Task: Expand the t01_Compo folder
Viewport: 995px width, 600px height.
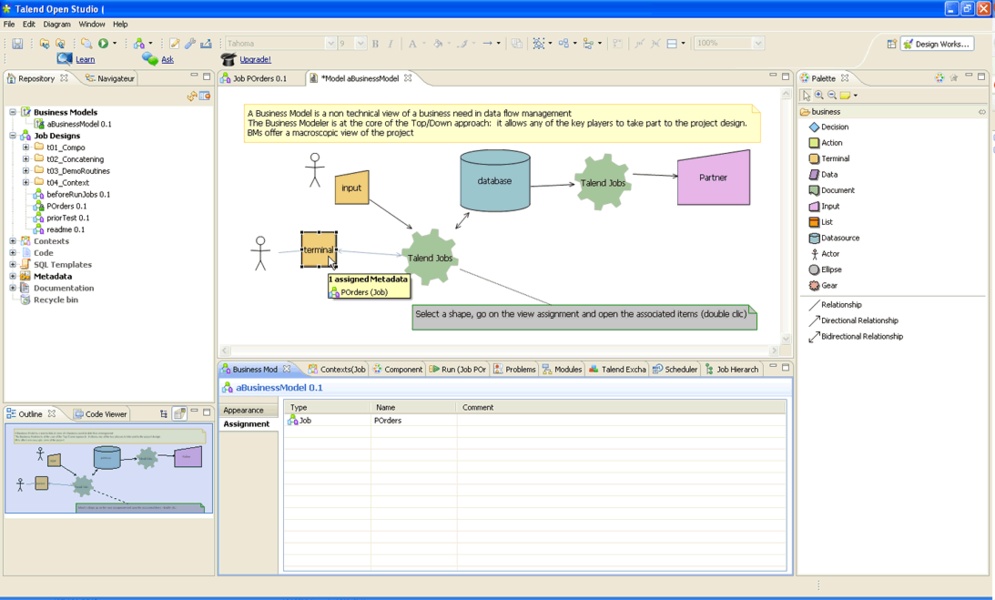Action: 26,148
